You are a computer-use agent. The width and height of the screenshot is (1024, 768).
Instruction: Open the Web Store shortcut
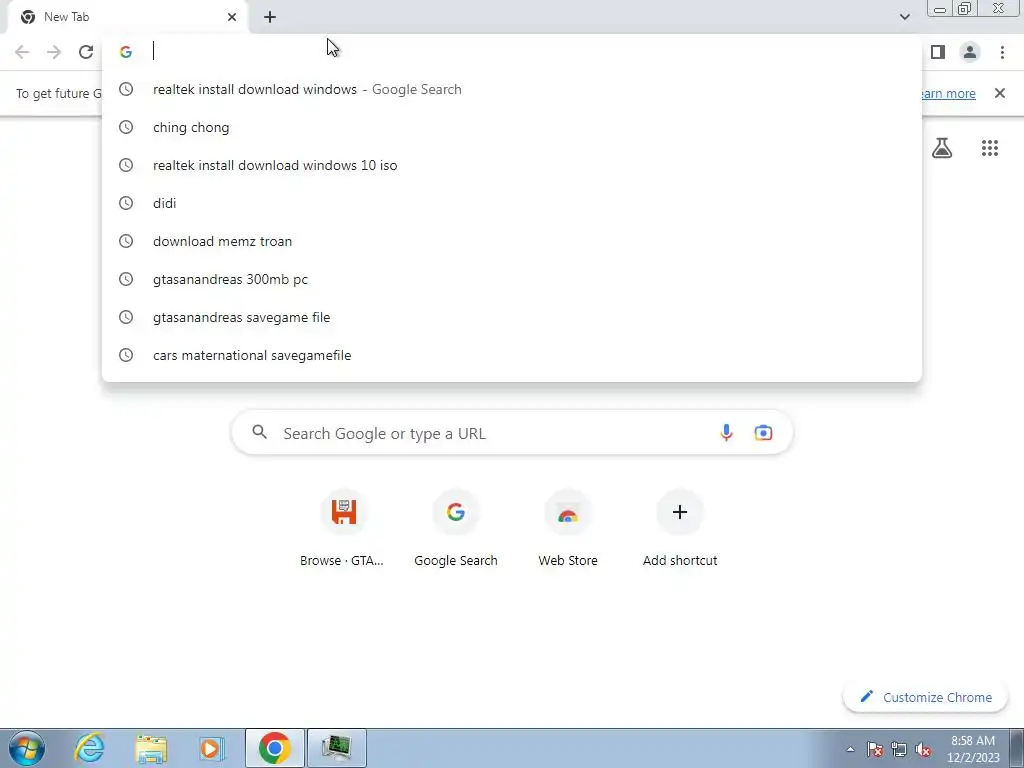click(568, 528)
